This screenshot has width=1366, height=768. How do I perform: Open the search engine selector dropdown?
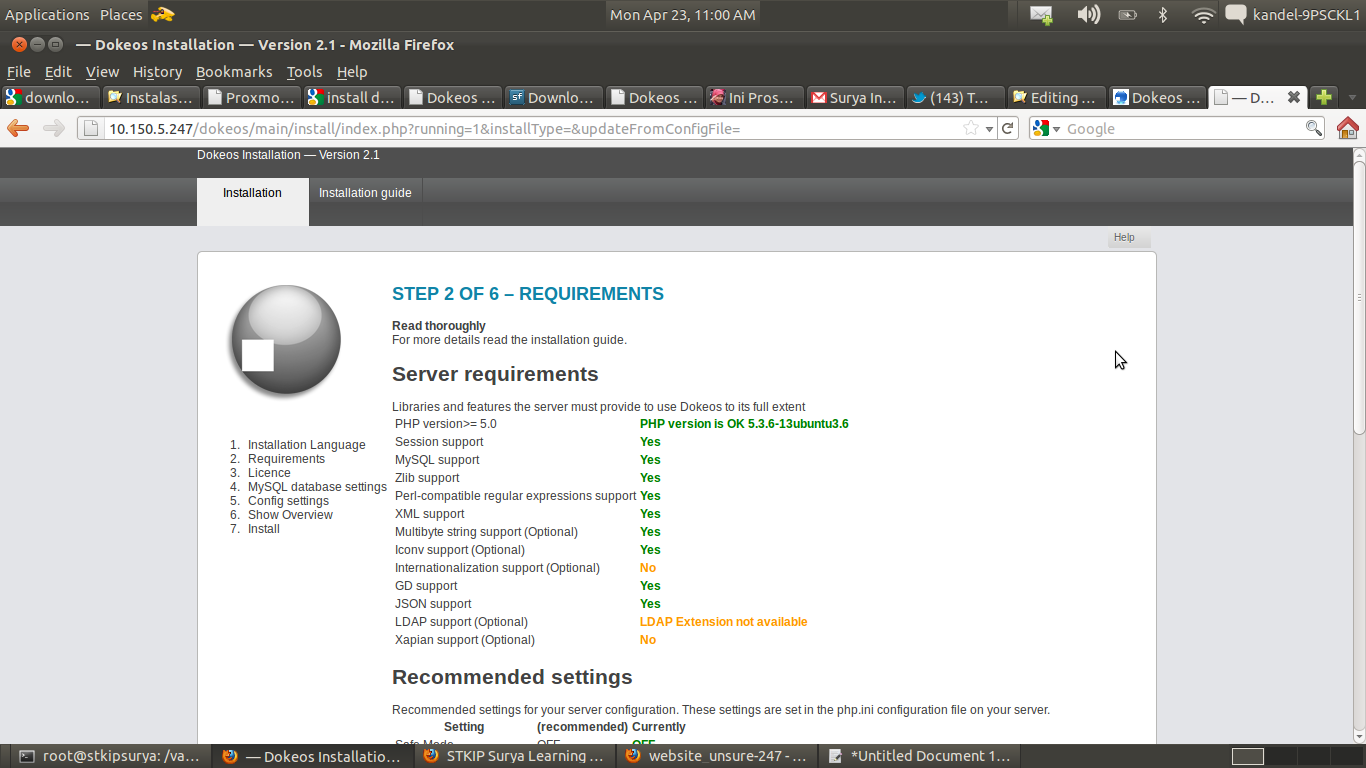[x=1047, y=128]
